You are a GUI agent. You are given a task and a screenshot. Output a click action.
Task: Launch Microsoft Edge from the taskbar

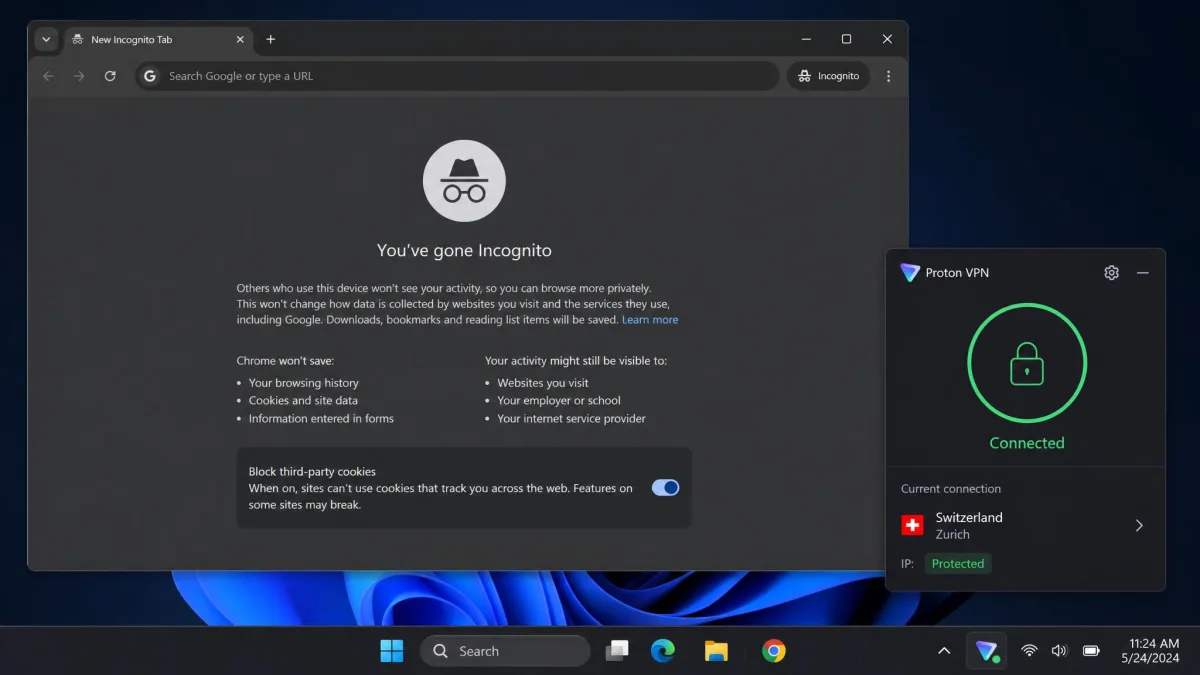pos(663,651)
